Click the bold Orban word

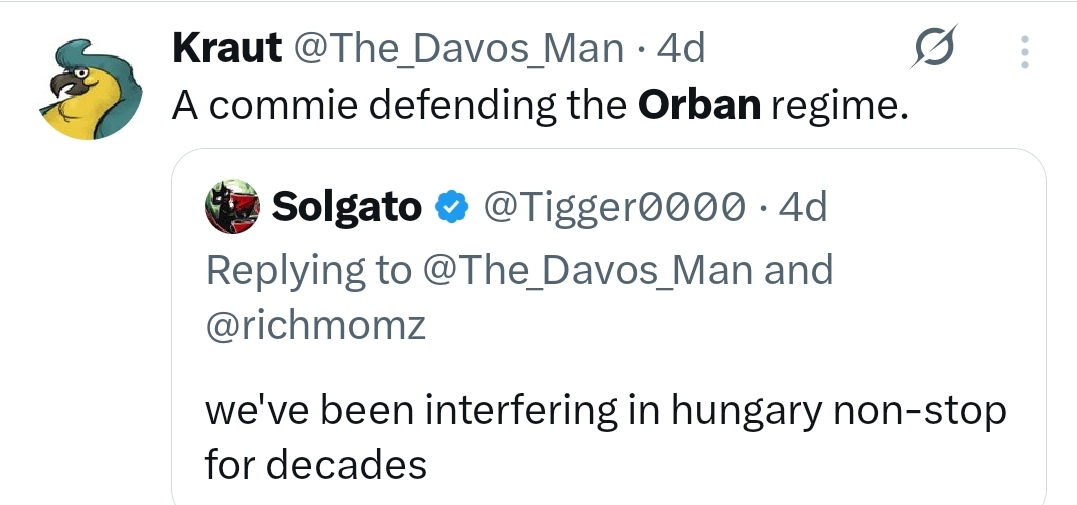click(x=699, y=104)
